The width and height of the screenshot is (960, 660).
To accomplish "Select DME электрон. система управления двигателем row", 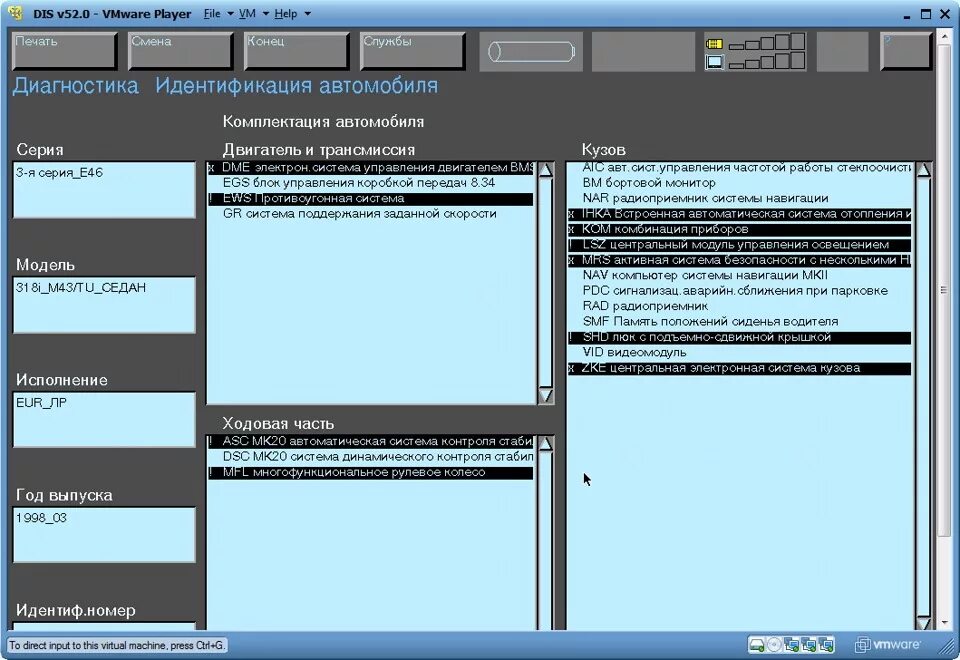I will pyautogui.click(x=370, y=168).
